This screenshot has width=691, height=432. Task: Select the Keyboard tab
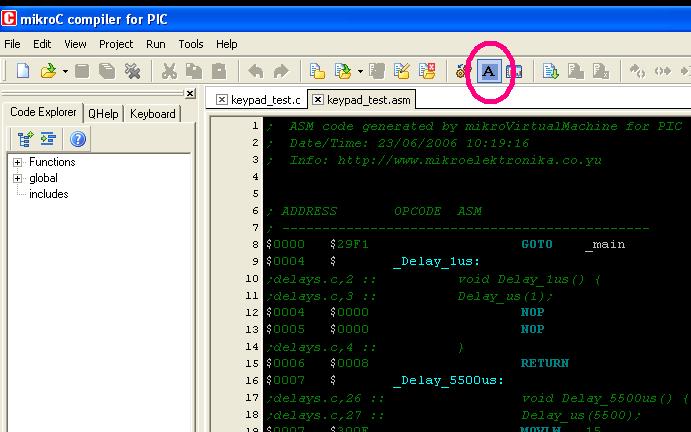click(152, 114)
